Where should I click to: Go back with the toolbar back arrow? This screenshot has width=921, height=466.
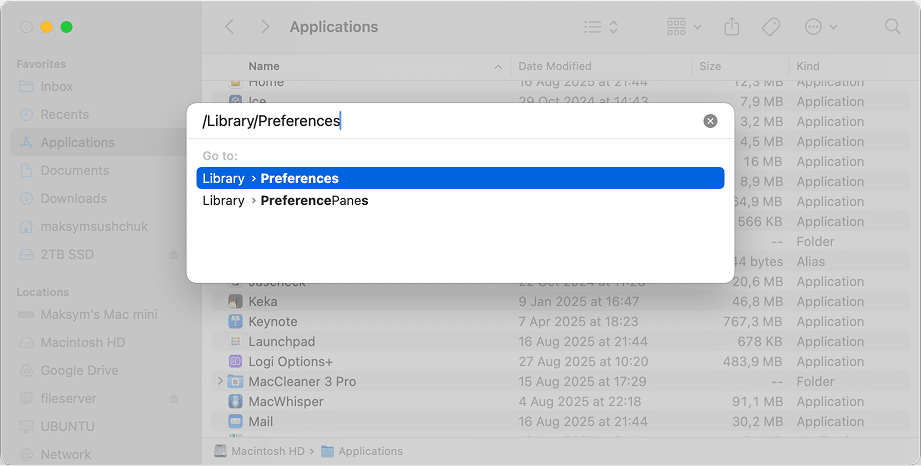[x=230, y=26]
